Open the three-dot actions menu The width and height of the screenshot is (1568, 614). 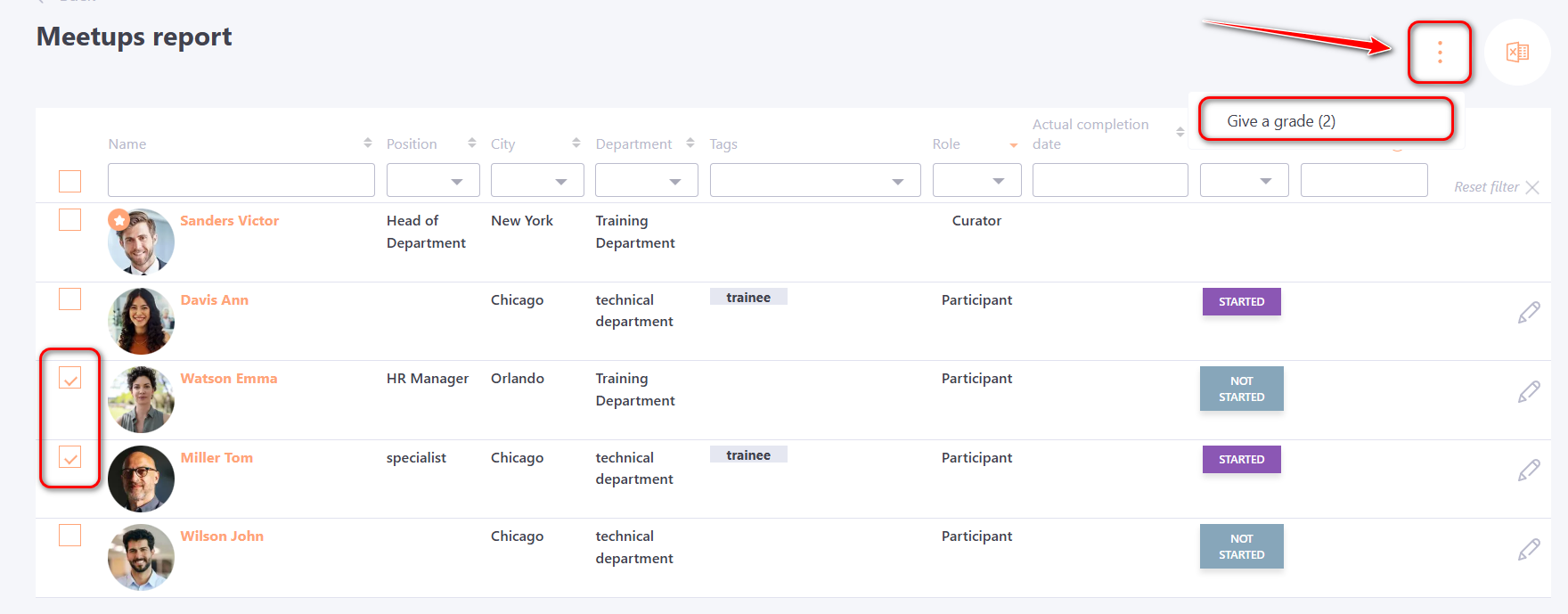click(1439, 53)
